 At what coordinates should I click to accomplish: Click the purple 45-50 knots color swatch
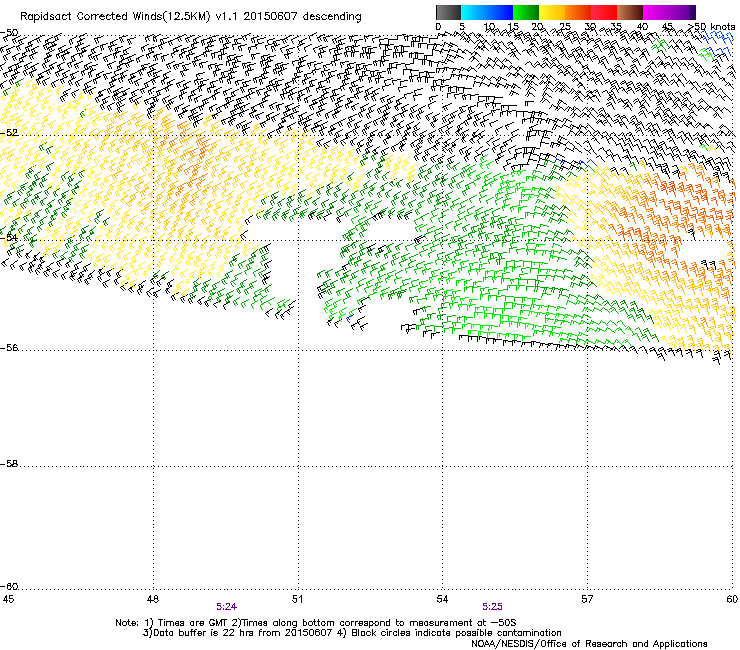coord(682,12)
